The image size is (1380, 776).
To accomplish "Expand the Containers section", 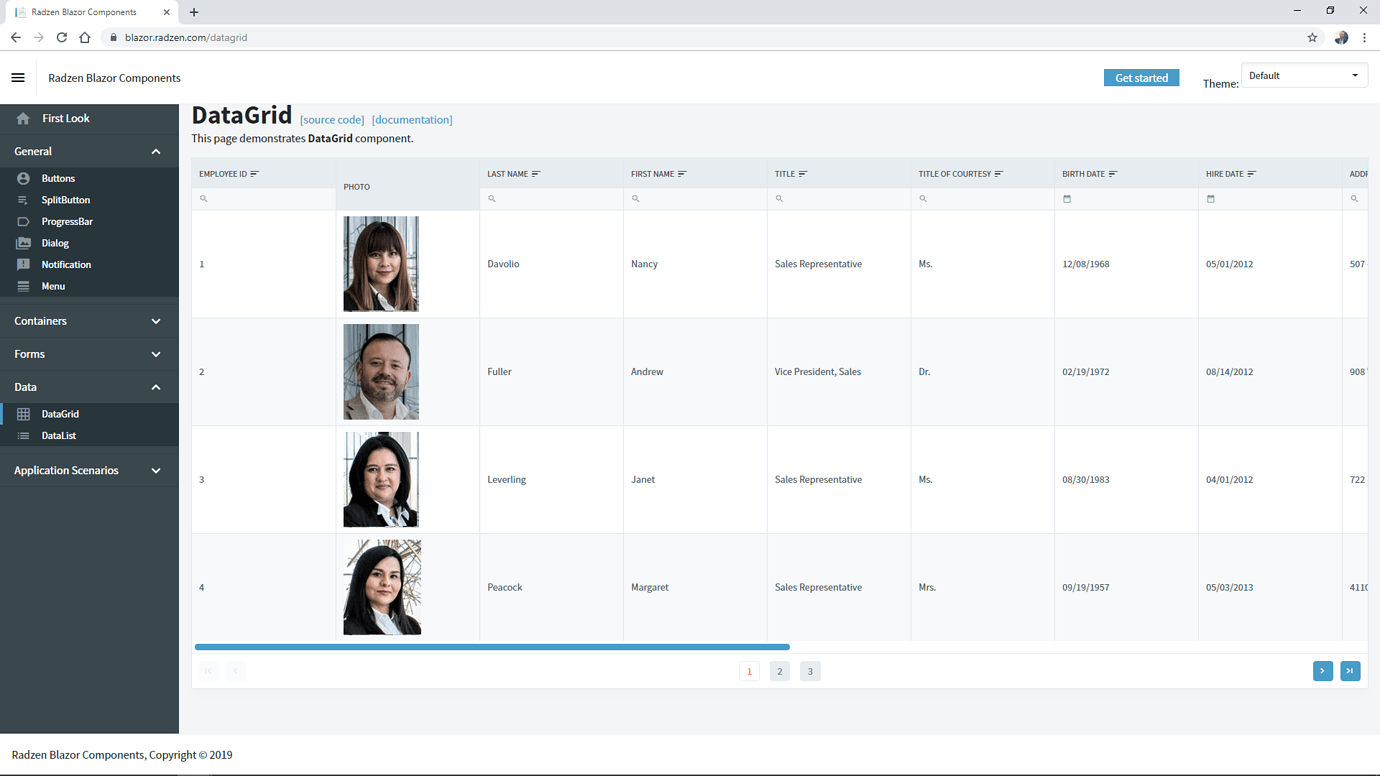I will (156, 321).
